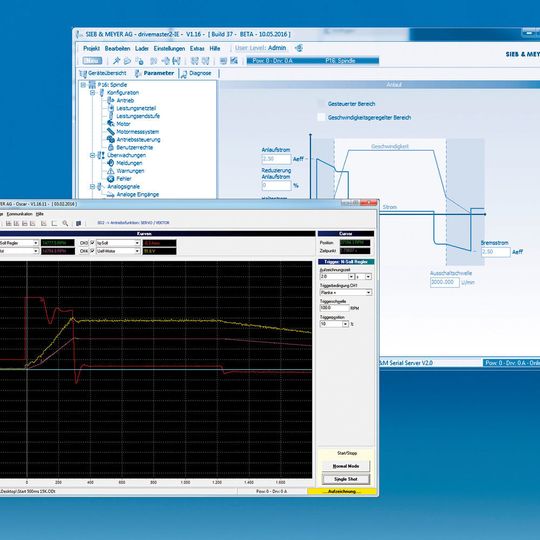Viewport: 540px width, 540px height.
Task: Open the Ueff-Motor channel dropdown
Action: pos(137,251)
